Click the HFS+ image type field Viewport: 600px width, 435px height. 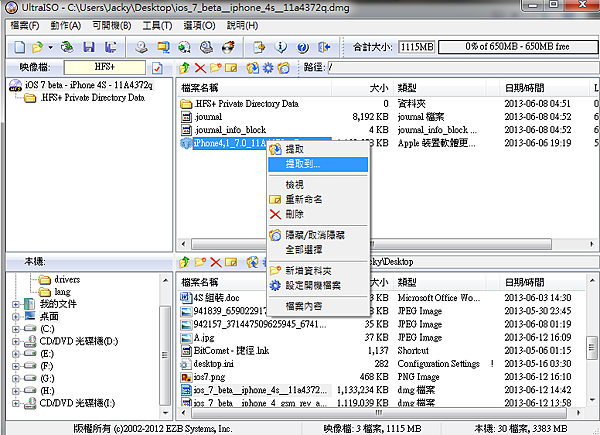104,67
